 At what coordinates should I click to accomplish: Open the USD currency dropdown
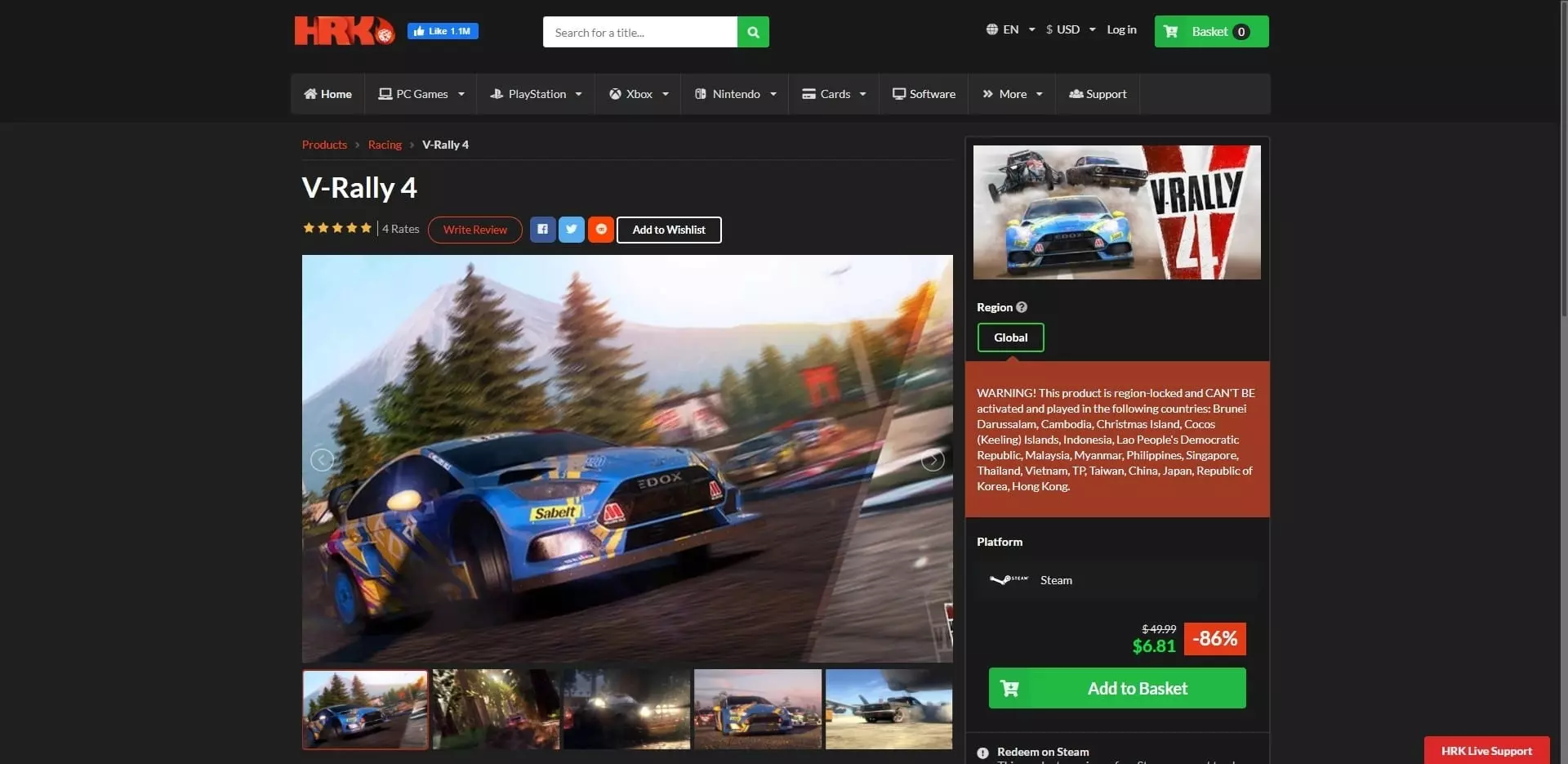click(x=1071, y=29)
